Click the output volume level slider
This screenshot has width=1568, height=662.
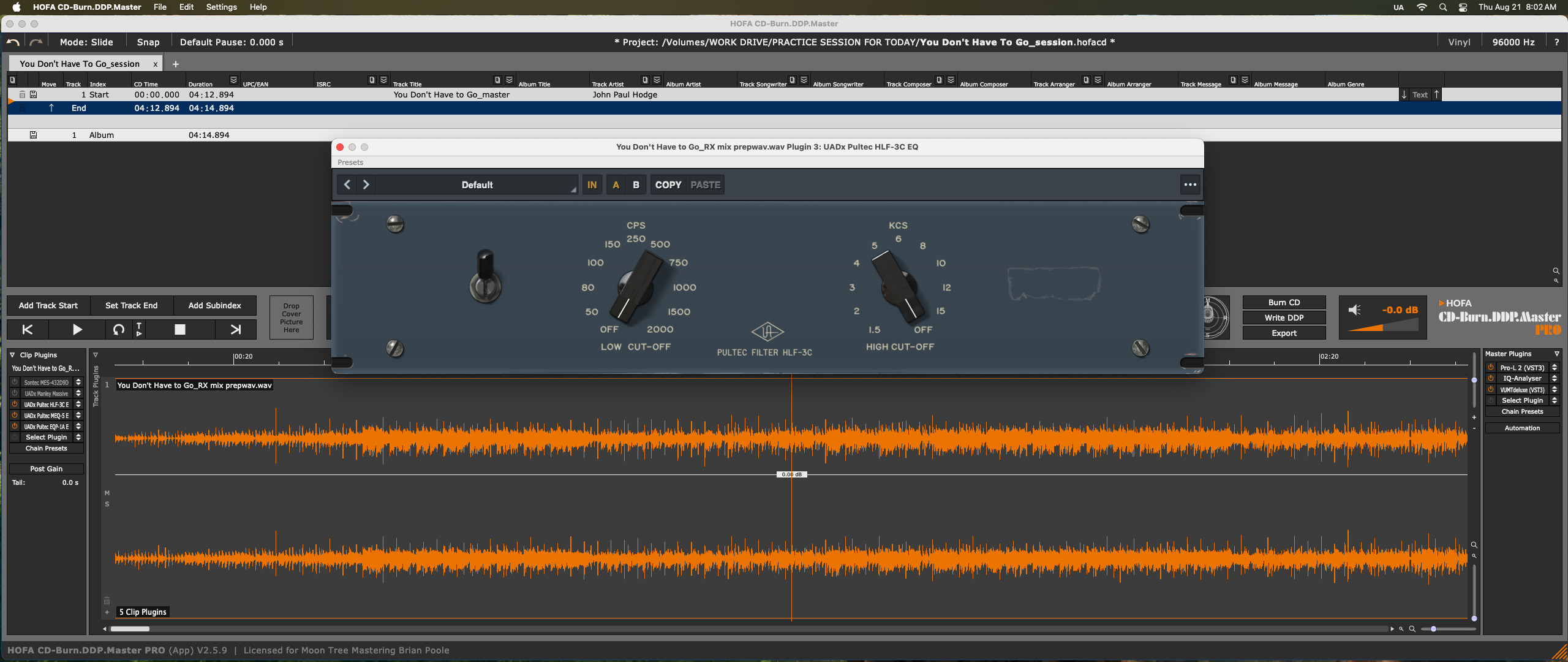pyautogui.click(x=1383, y=327)
